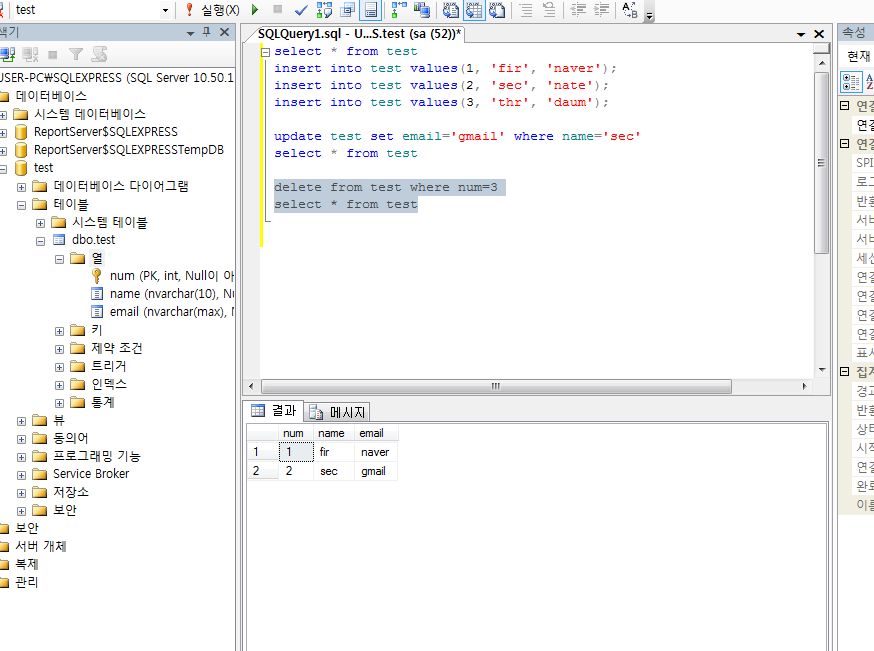
Task: Click the editor vertical scrollbar thumb
Action: [x=821, y=163]
